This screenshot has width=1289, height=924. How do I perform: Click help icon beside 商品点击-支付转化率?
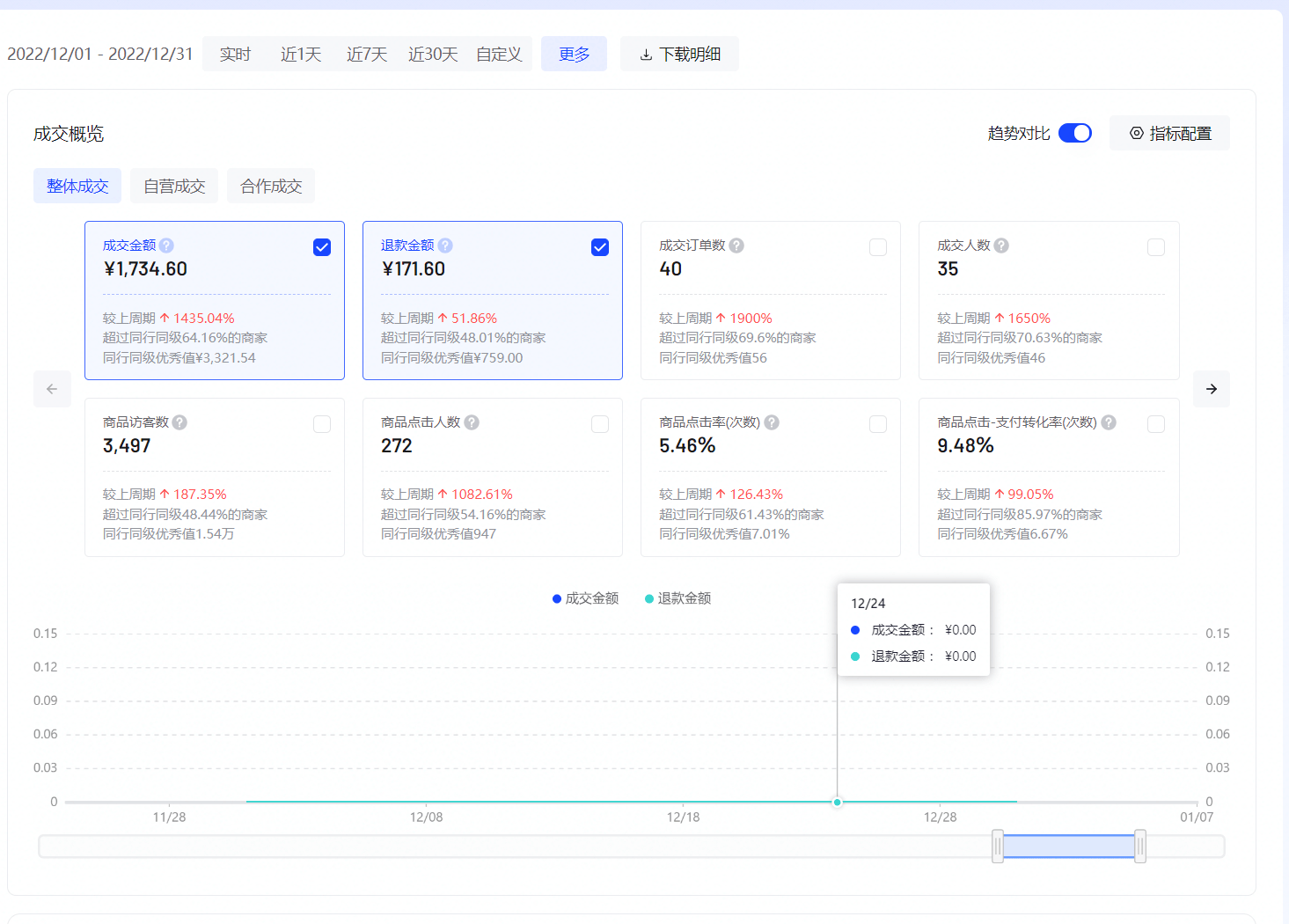1109,422
